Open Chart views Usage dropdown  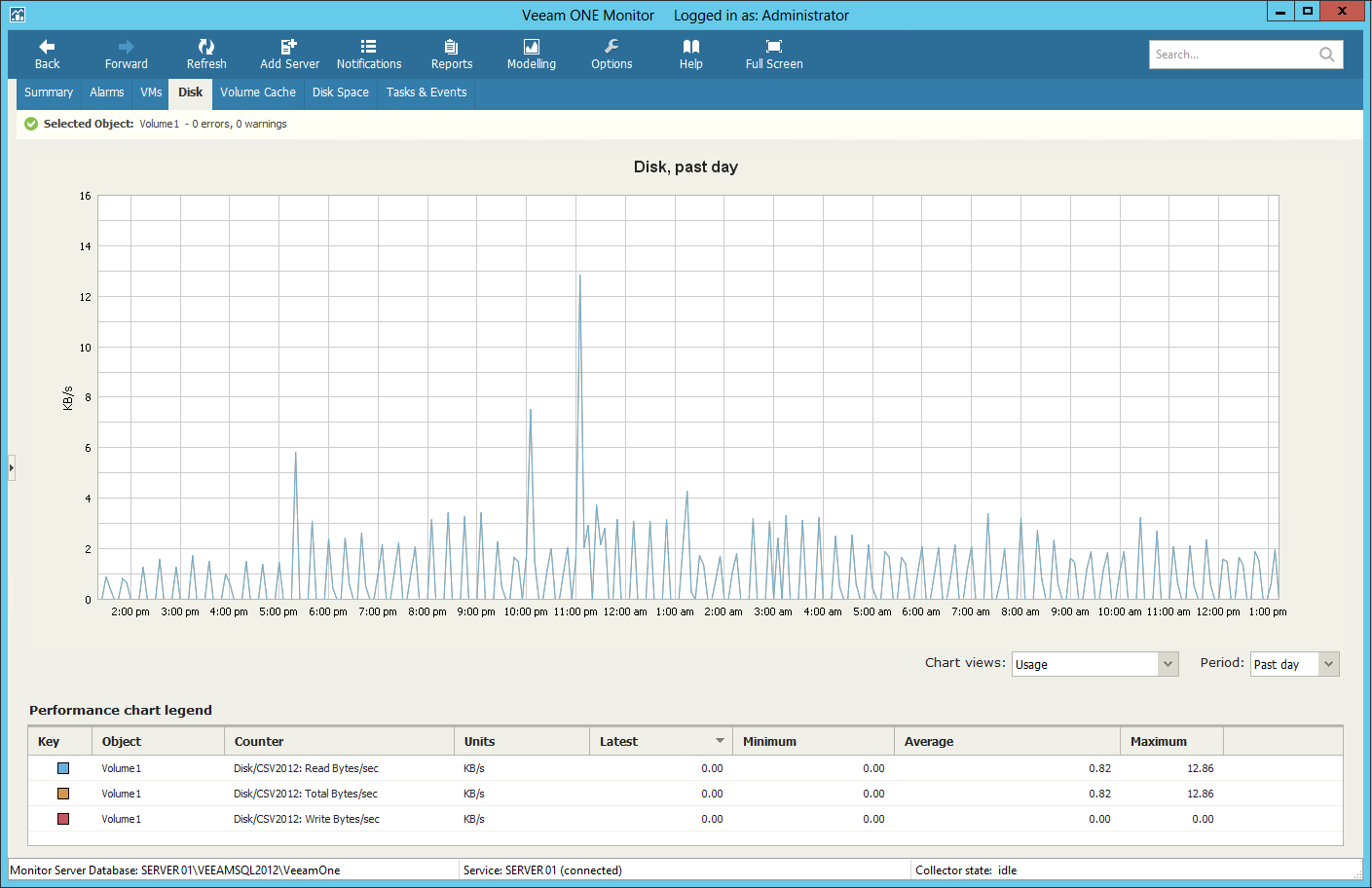(1095, 664)
